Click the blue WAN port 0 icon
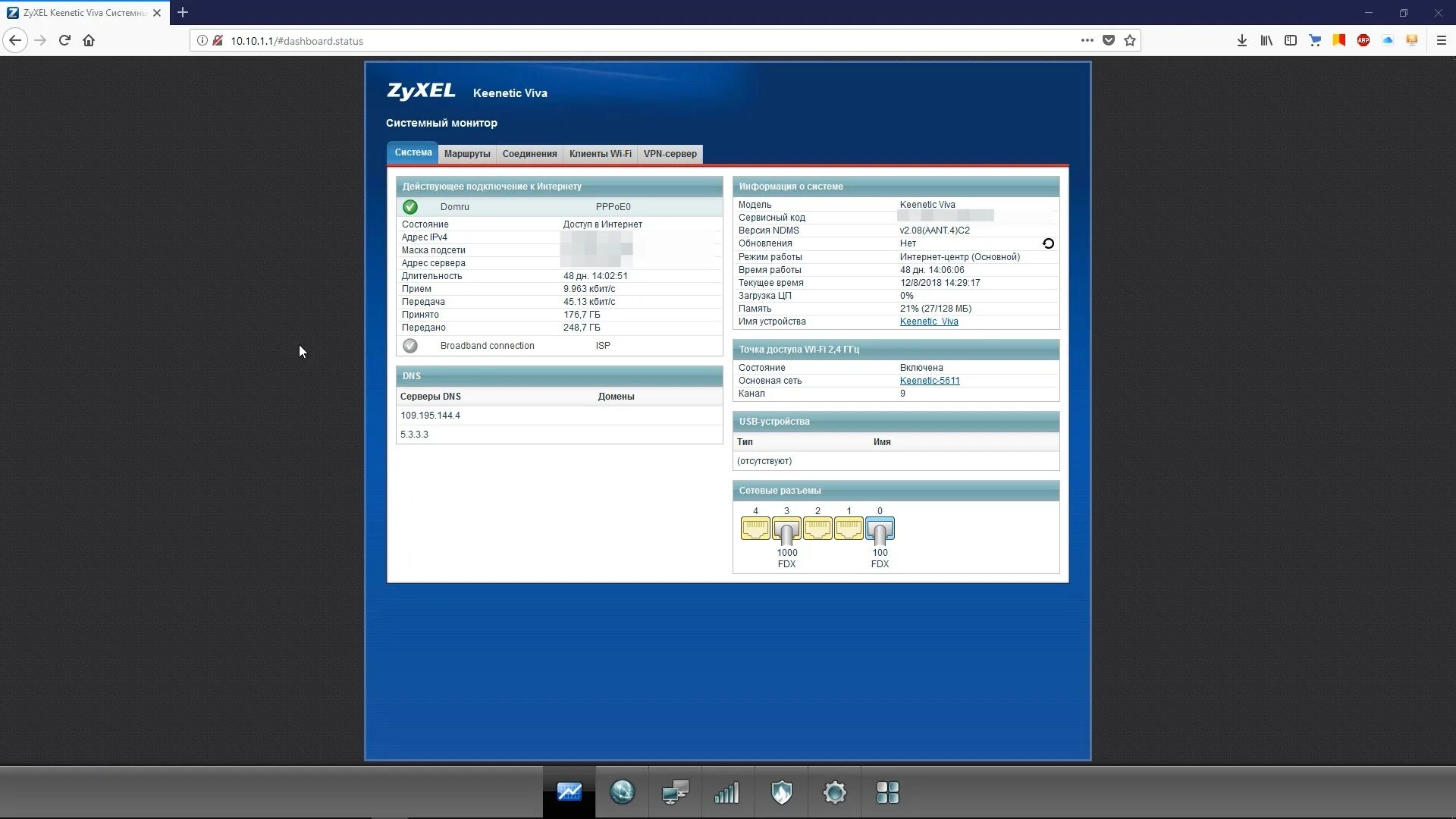Image resolution: width=1456 pixels, height=819 pixels. tap(880, 529)
